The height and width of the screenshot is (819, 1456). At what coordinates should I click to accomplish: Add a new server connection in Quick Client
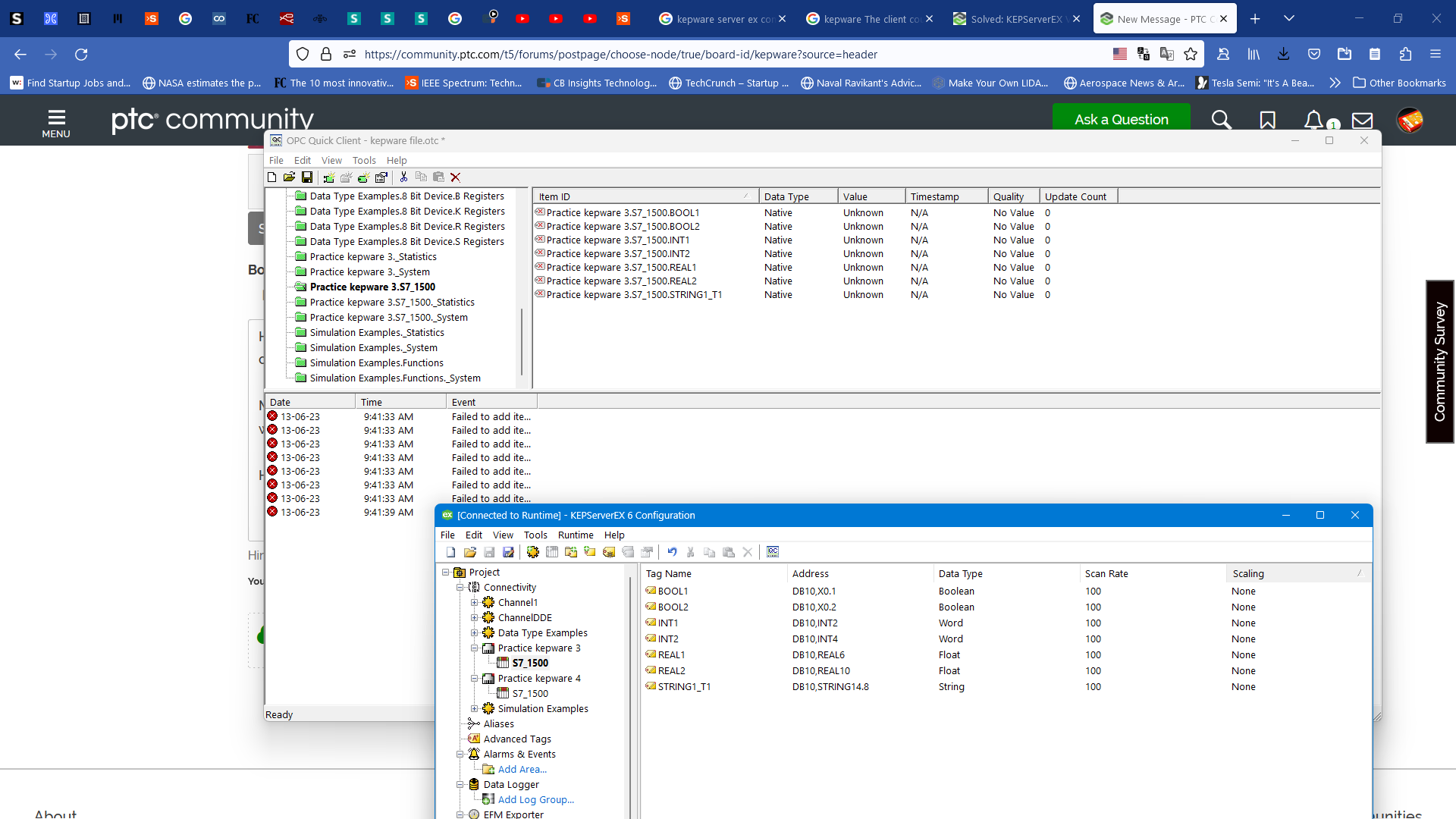tap(328, 177)
